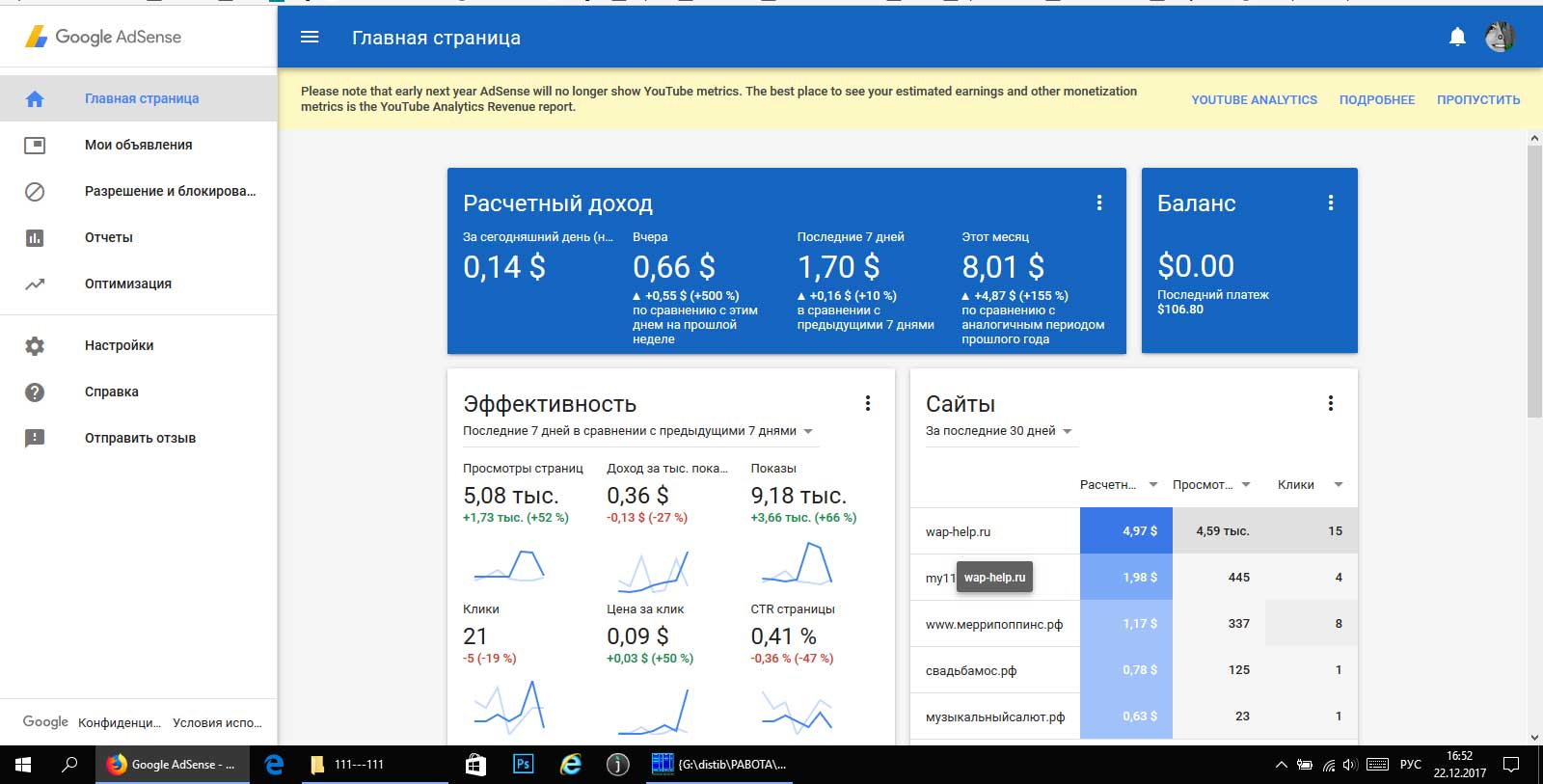
Task: Click the taskbar search magnifier
Action: coord(69,765)
